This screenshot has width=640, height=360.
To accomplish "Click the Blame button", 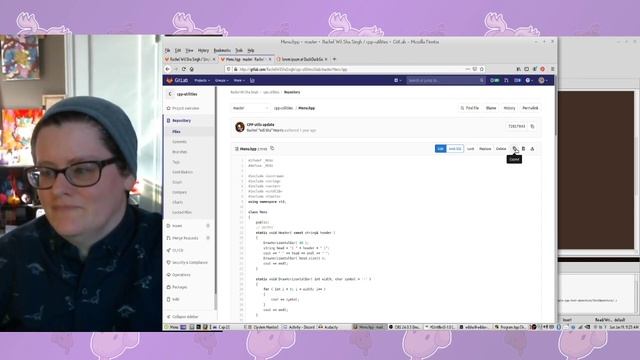I will [x=491, y=108].
